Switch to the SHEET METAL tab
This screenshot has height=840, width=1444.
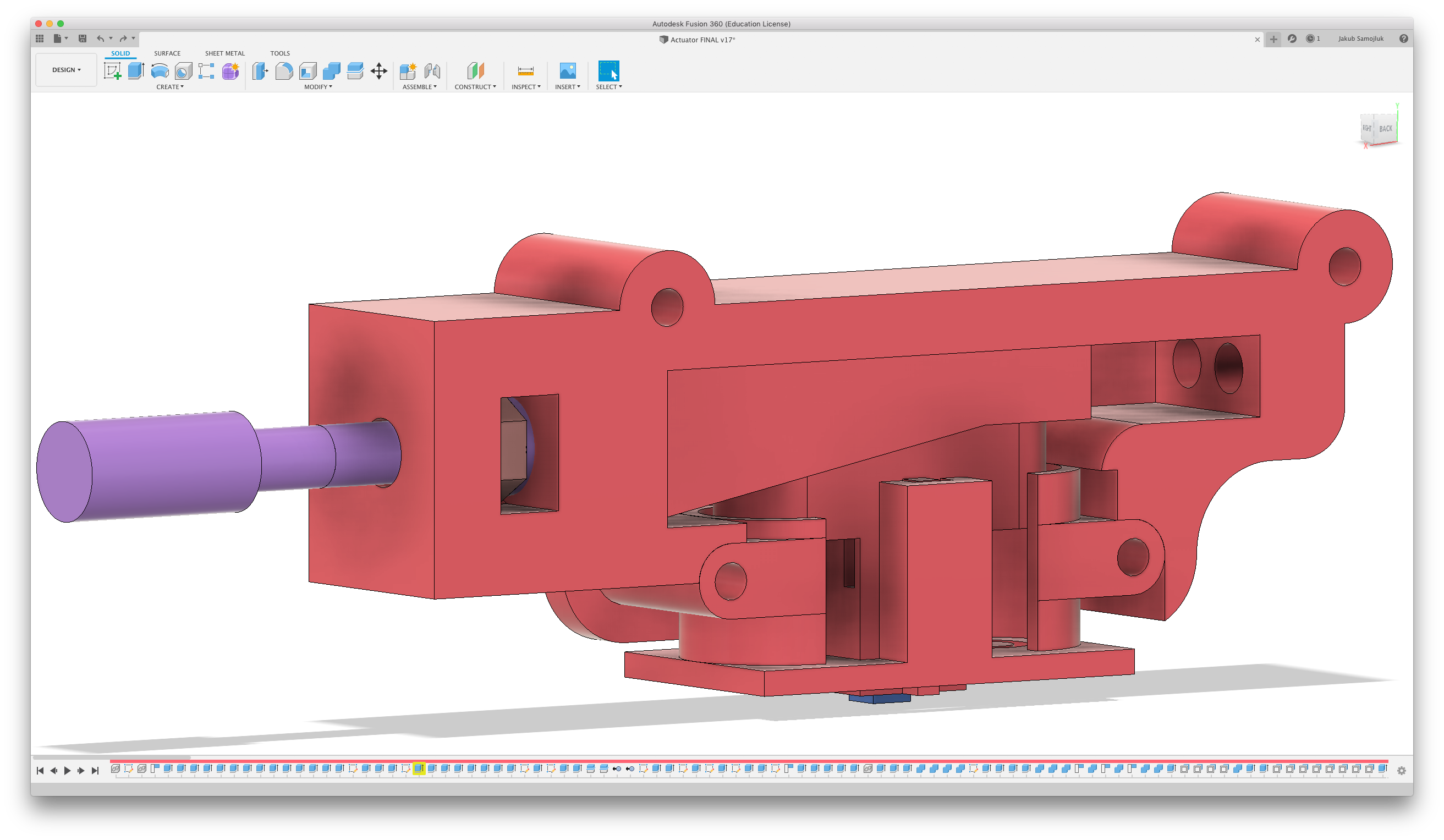pyautogui.click(x=224, y=53)
